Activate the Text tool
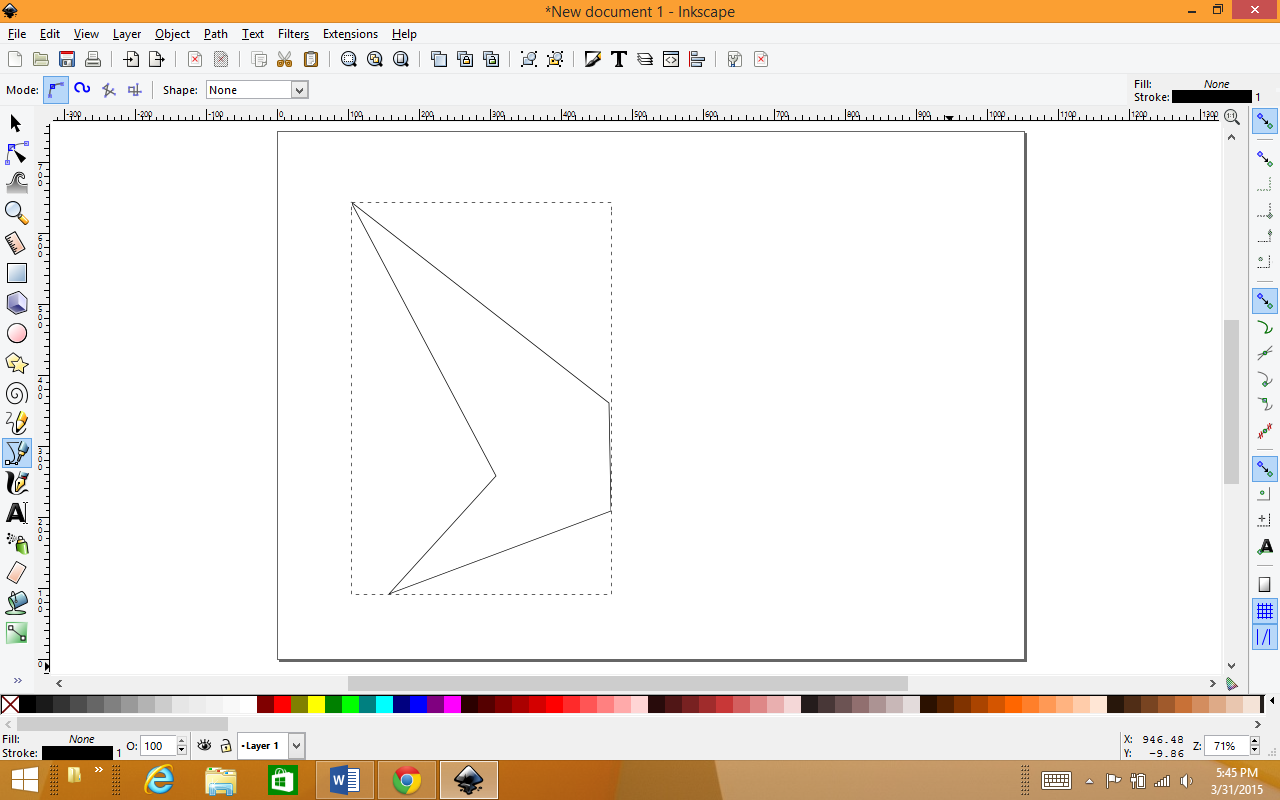 (16, 513)
